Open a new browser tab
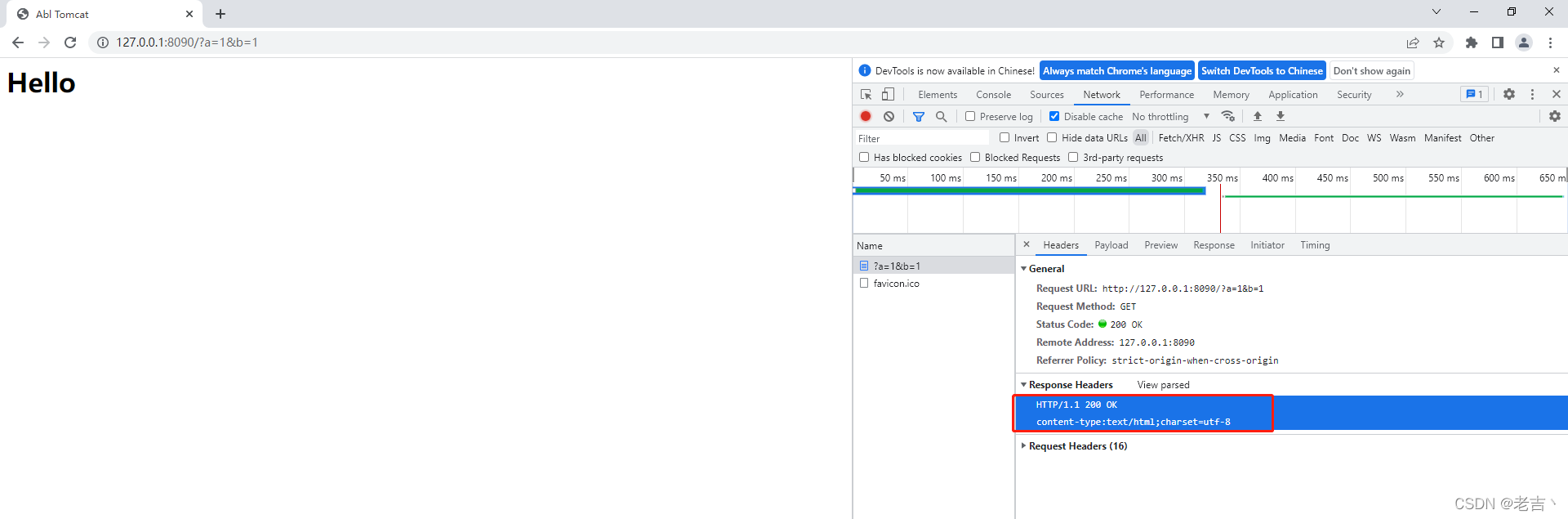The width and height of the screenshot is (1568, 519). pyautogui.click(x=220, y=14)
